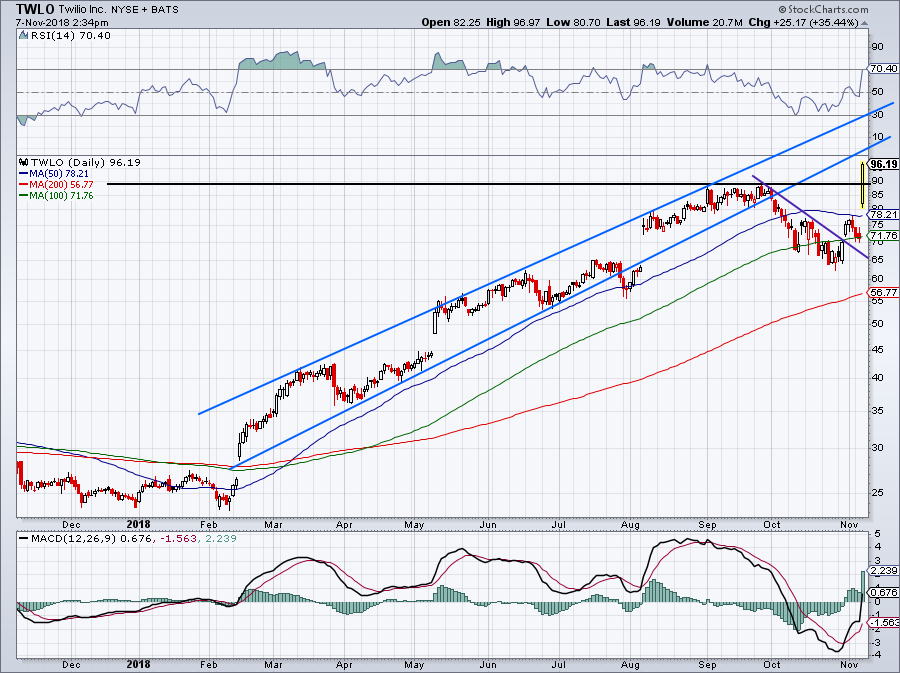
Task: Open the StockCharts.com copyright link
Action: tap(824, 9)
